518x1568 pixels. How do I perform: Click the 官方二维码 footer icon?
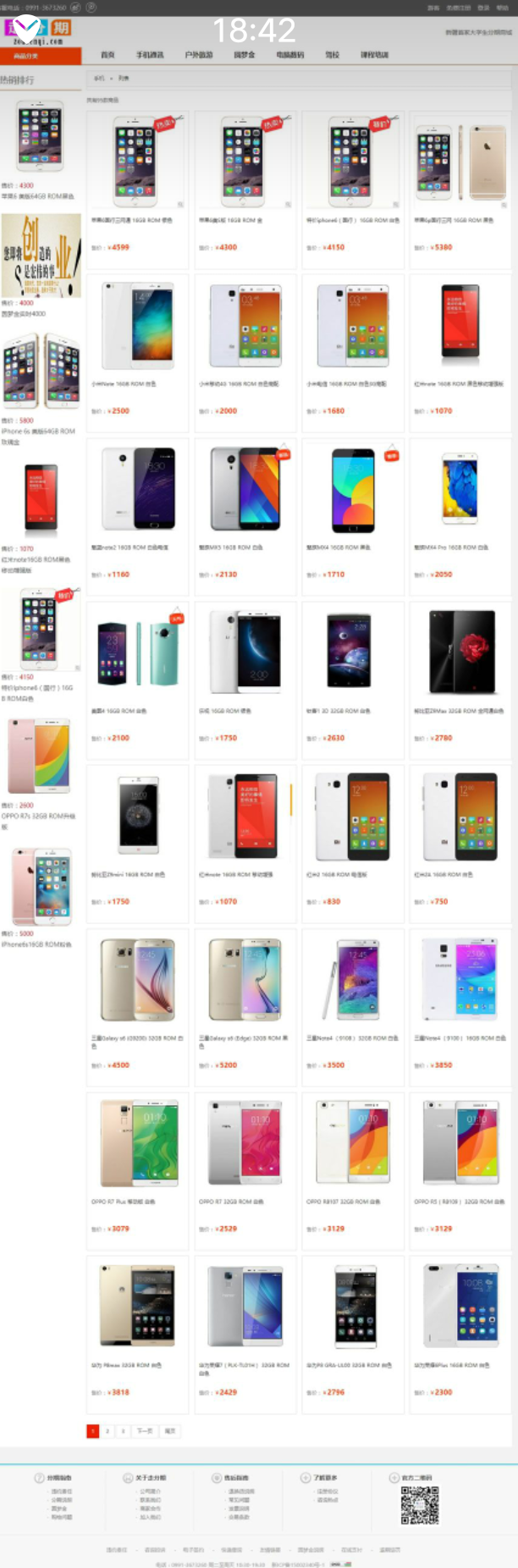(x=394, y=1477)
